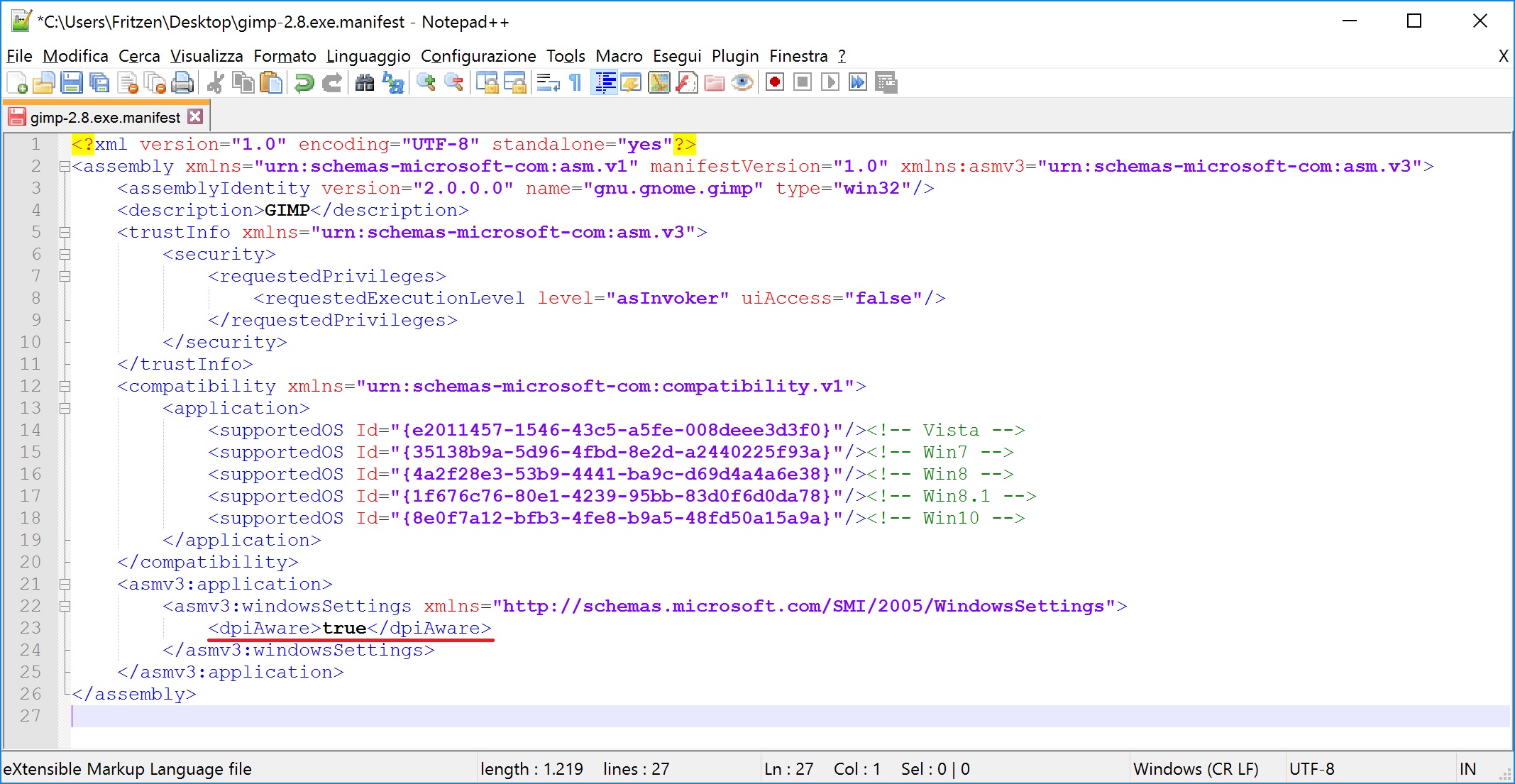Click the New file toolbar icon
The width and height of the screenshot is (1515, 784).
coord(17,83)
